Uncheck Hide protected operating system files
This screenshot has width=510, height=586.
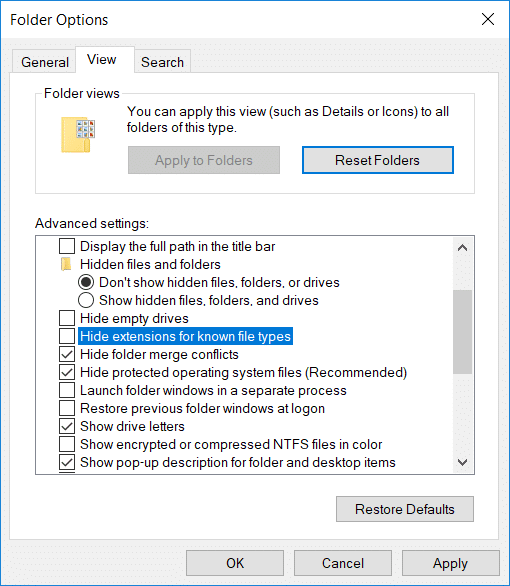click(67, 372)
